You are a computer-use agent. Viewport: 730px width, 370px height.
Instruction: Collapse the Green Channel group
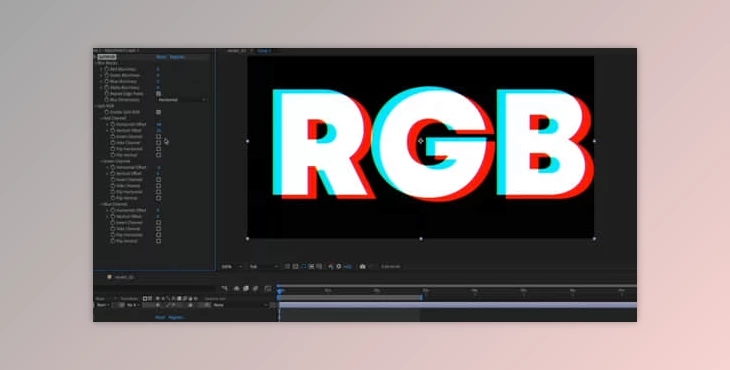[x=101, y=161]
